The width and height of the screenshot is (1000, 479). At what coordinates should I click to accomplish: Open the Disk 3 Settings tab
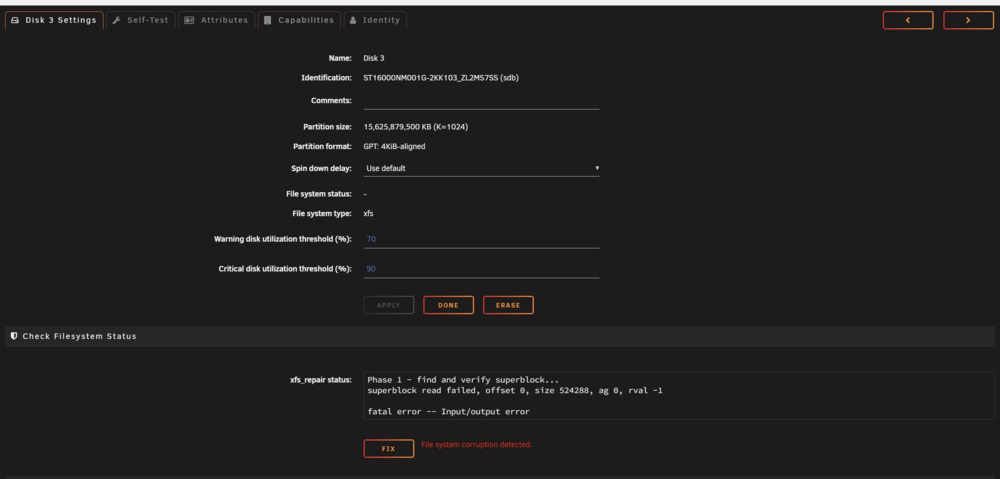coord(54,20)
